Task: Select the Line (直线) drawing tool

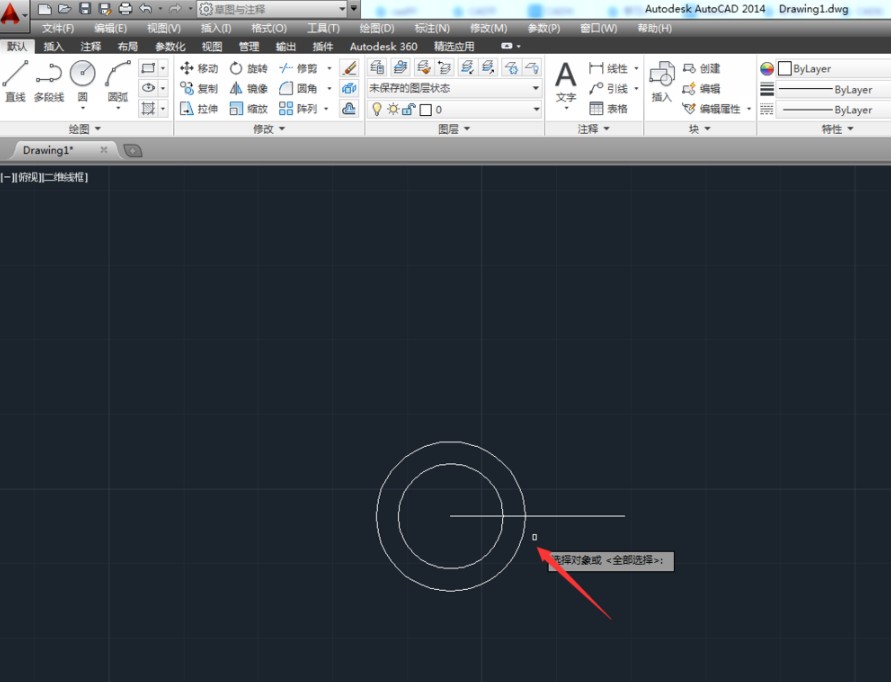Action: pyautogui.click(x=15, y=81)
